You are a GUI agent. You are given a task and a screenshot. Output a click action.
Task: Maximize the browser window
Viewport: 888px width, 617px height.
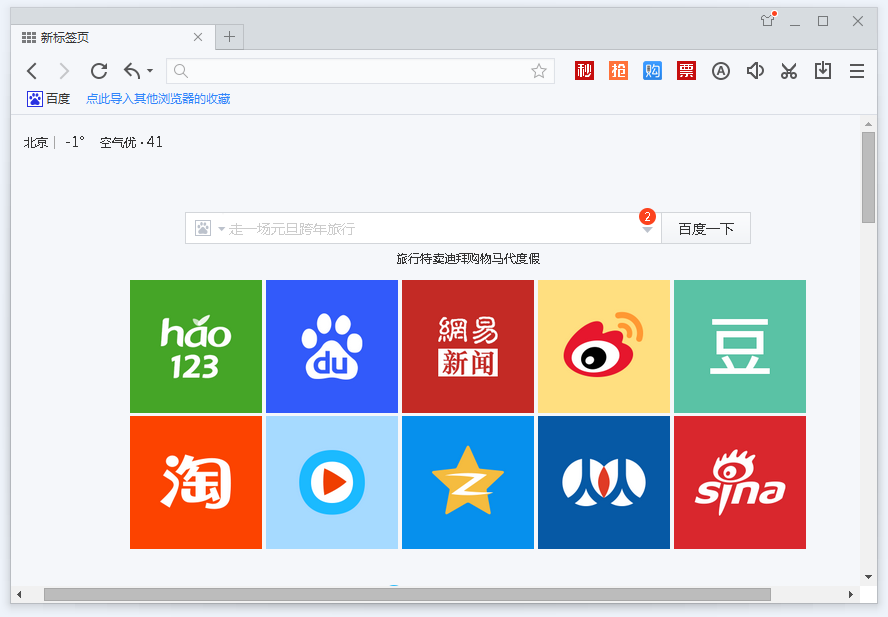823,21
